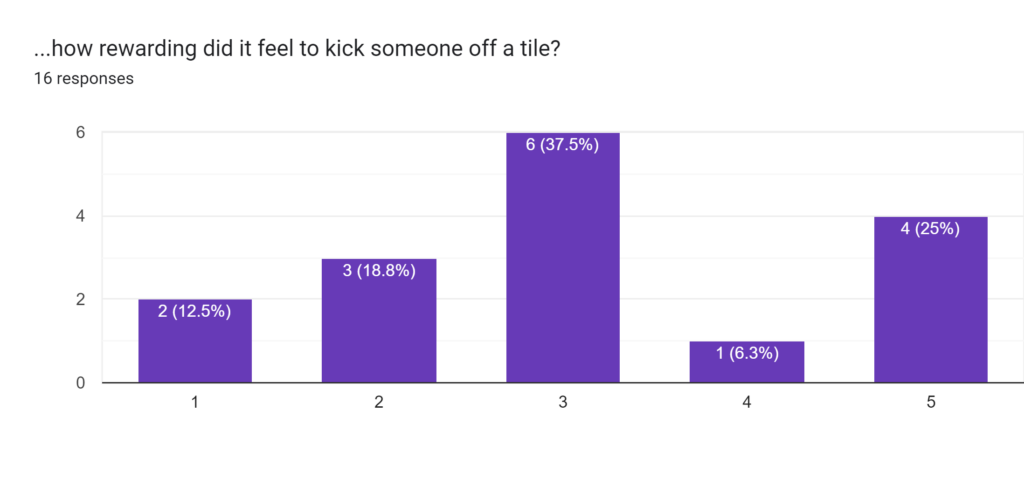1024x487 pixels.
Task: Select the shortest bar for rating 4
Action: coord(747,368)
